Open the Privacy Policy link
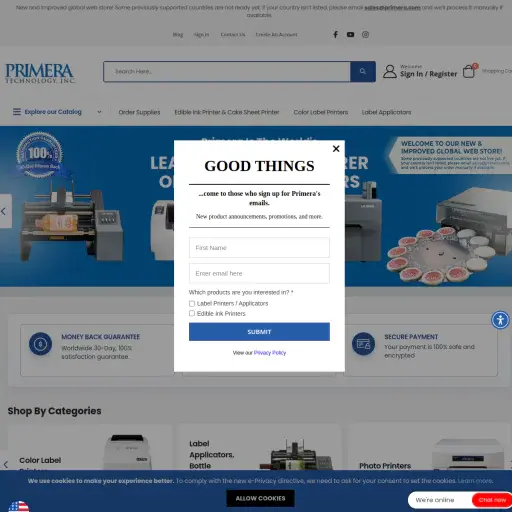The image size is (512, 512). [270, 353]
